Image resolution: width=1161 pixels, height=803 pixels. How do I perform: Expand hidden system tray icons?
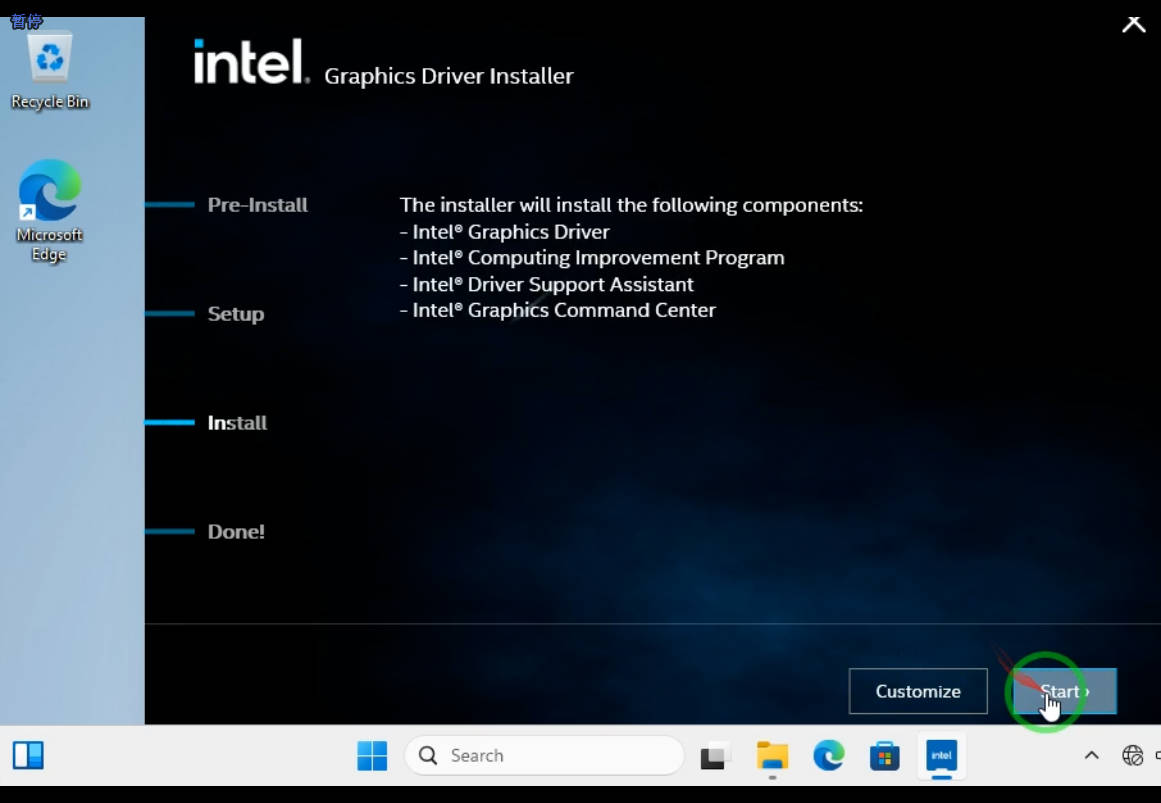1092,756
